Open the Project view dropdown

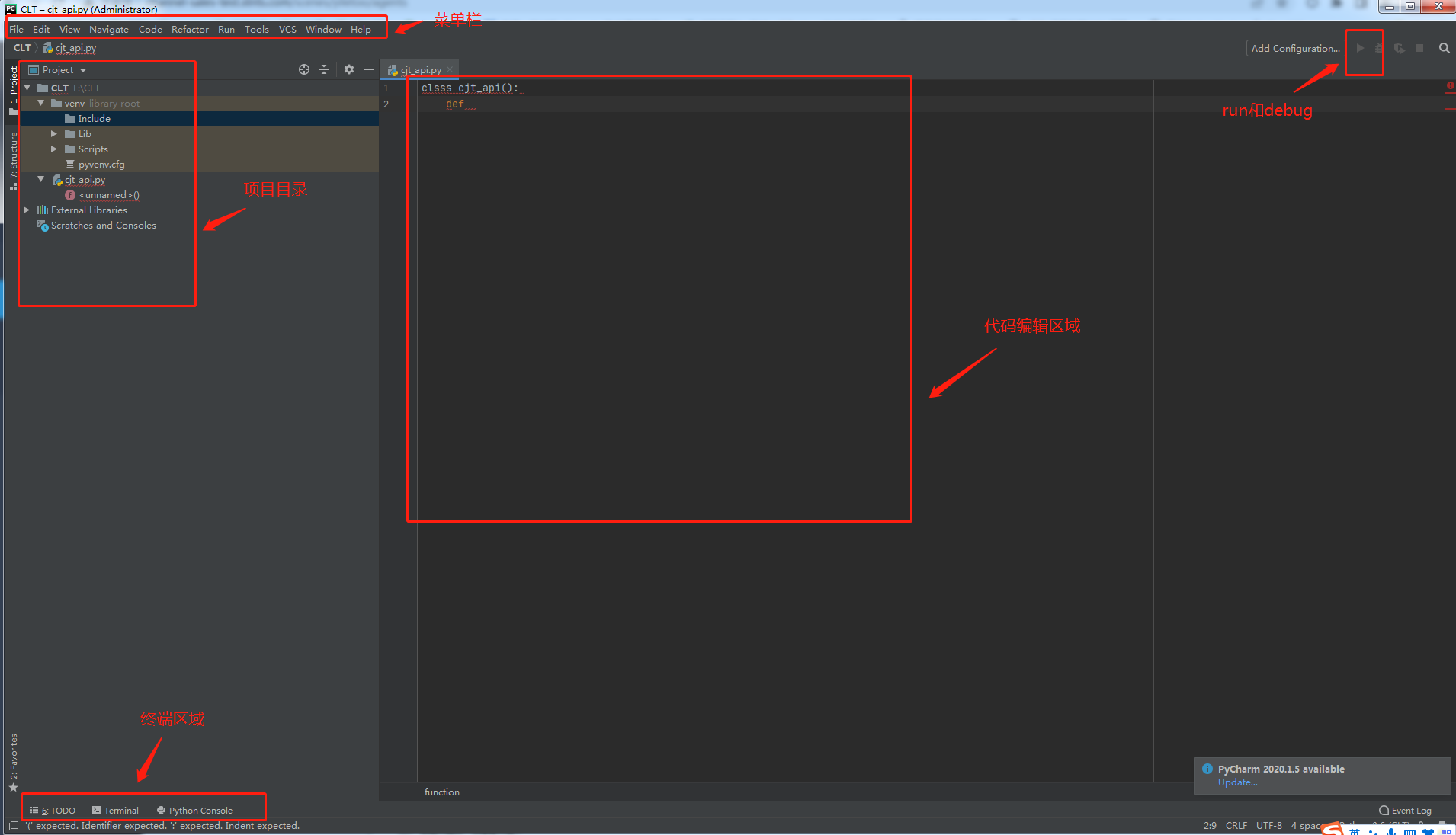click(x=58, y=69)
